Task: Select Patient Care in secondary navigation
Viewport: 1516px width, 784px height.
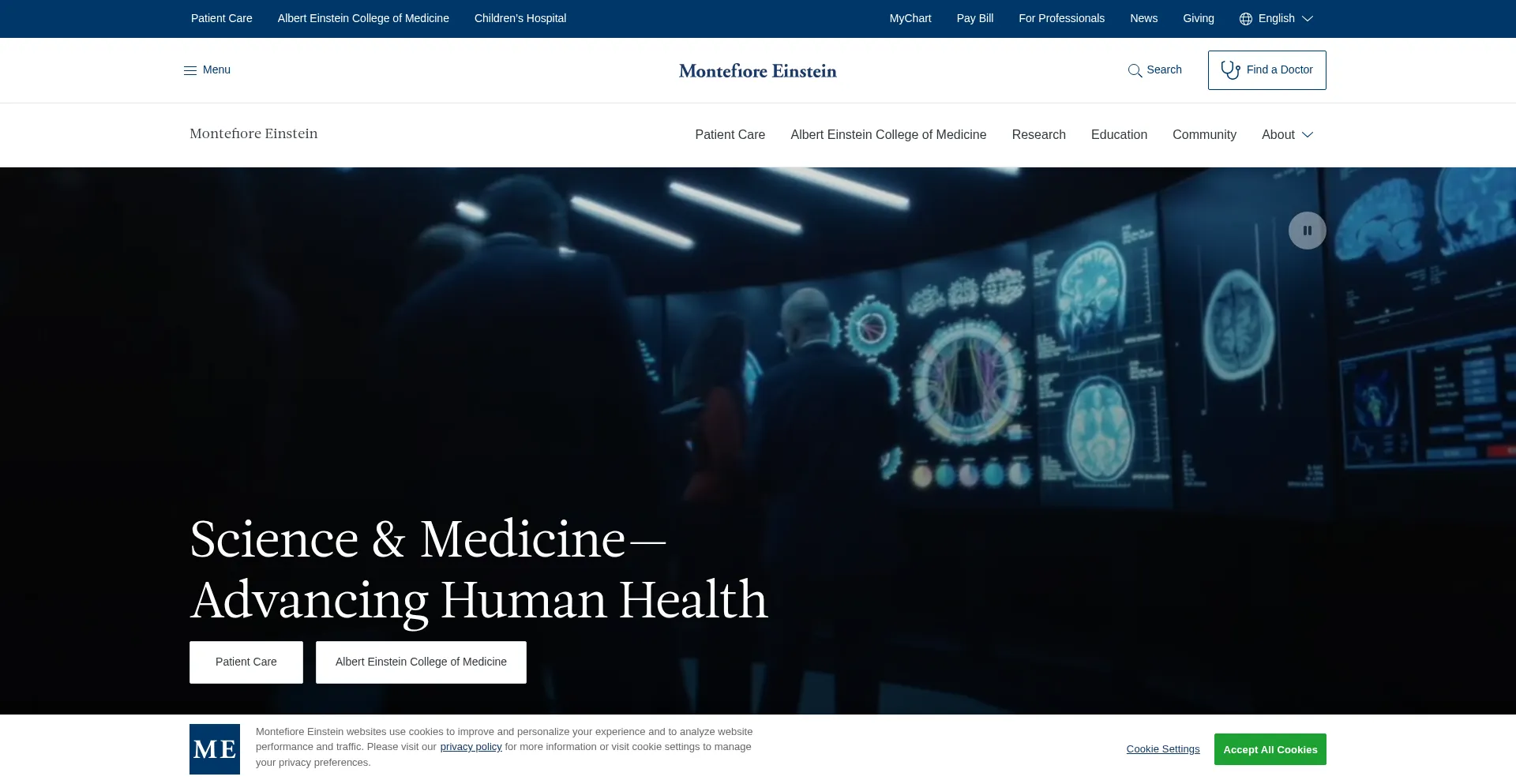Action: tap(730, 135)
